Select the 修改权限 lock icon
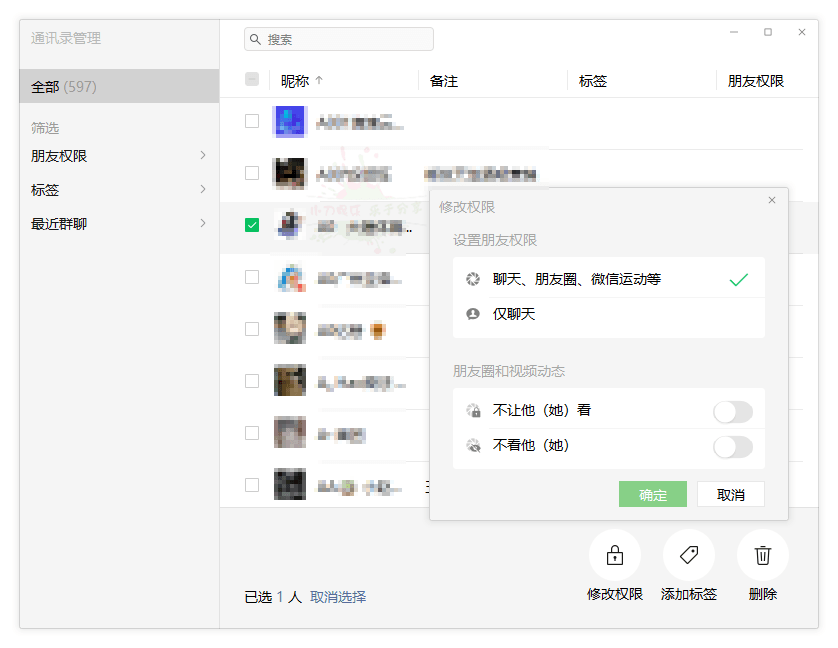Image resolution: width=838 pixels, height=648 pixels. pyautogui.click(x=614, y=555)
